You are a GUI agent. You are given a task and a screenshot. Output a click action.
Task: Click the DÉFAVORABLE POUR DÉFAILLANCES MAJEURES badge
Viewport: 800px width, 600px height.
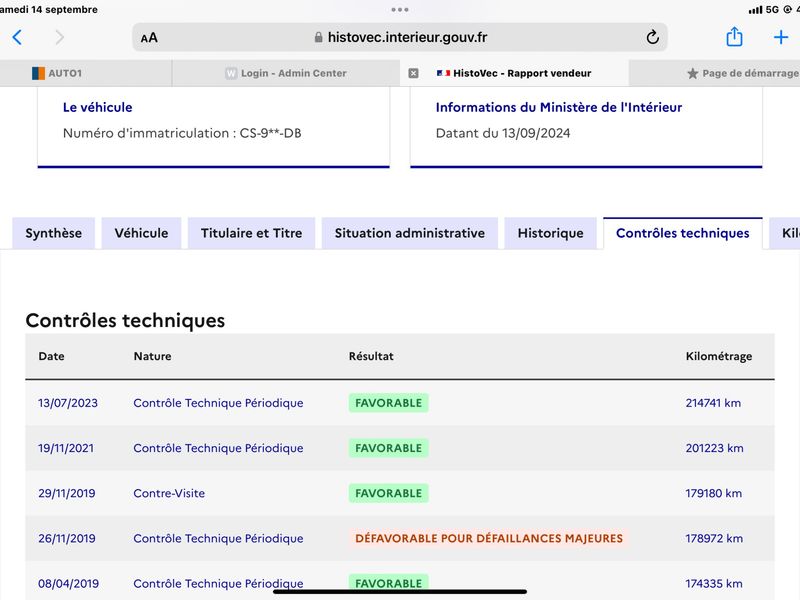489,538
